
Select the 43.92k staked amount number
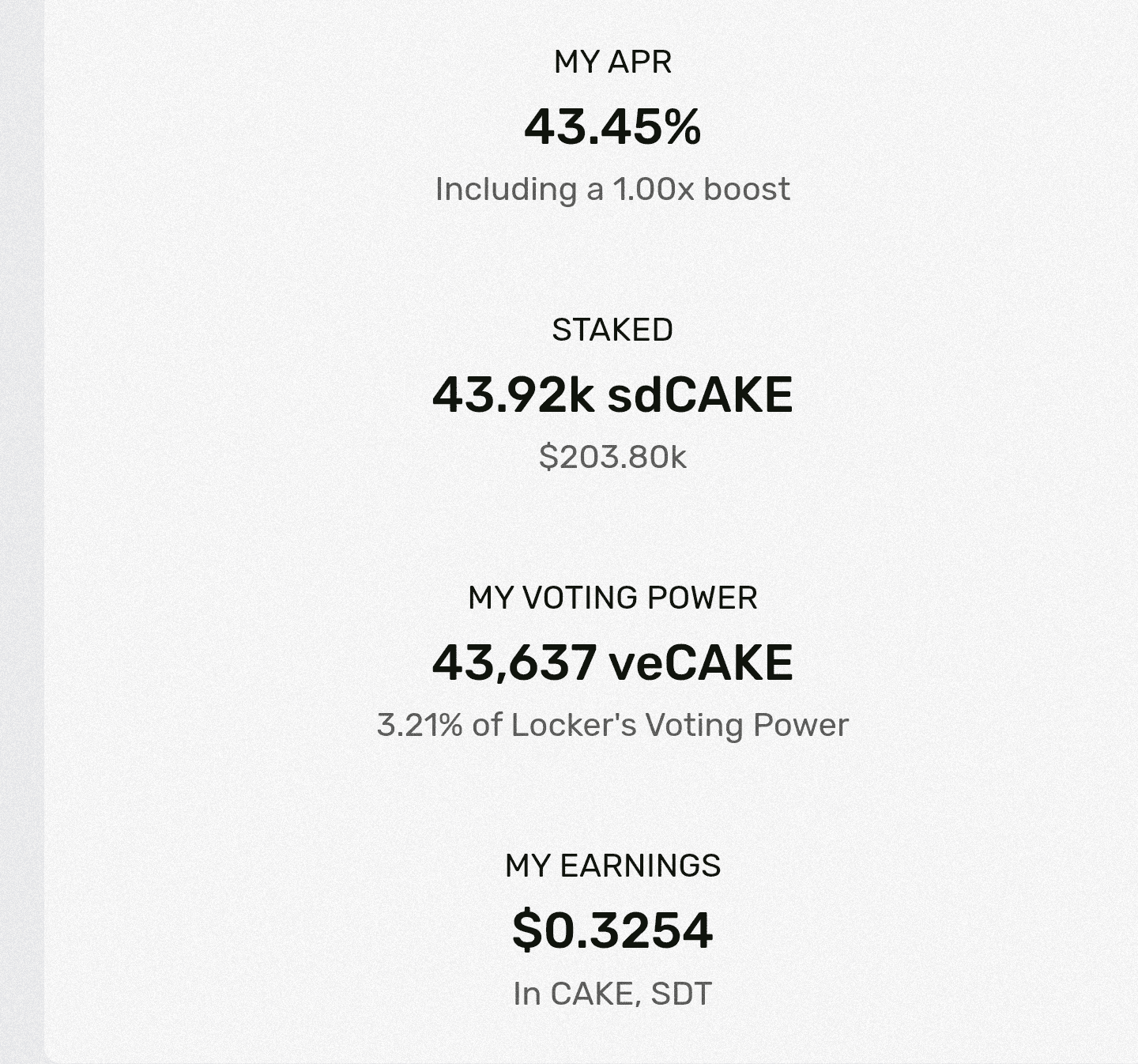(x=513, y=394)
